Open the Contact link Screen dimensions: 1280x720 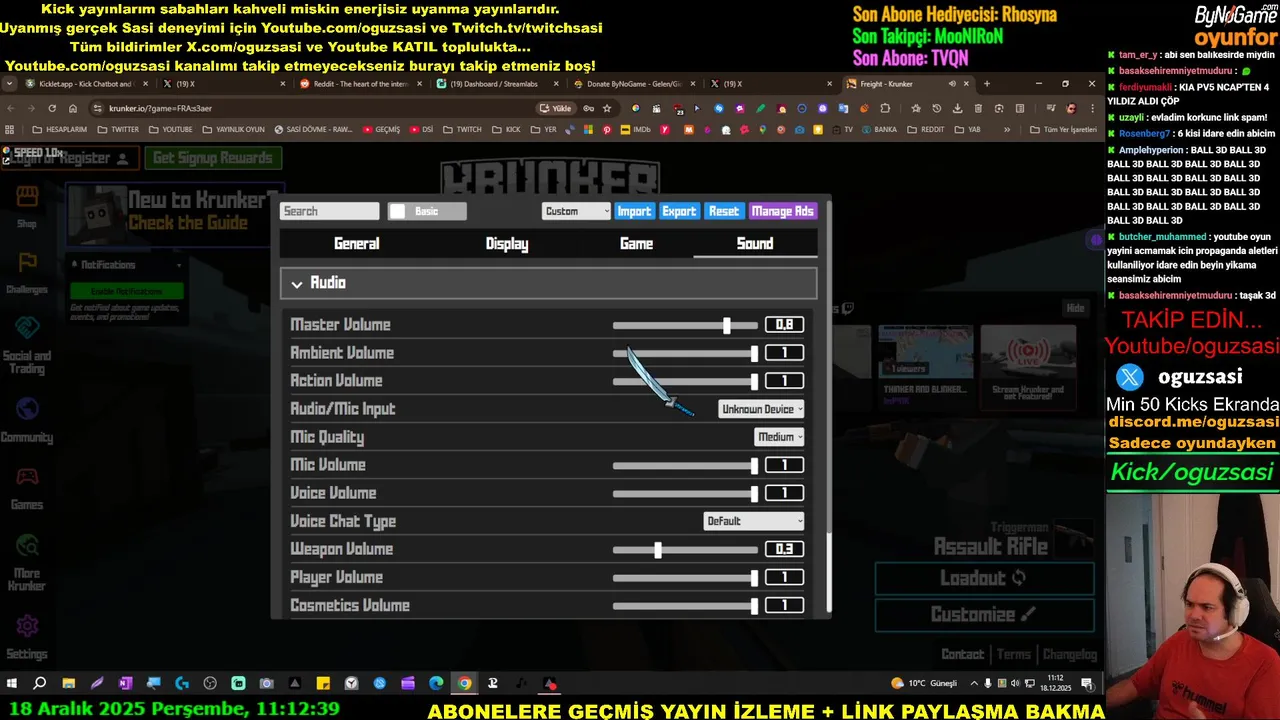[962, 654]
